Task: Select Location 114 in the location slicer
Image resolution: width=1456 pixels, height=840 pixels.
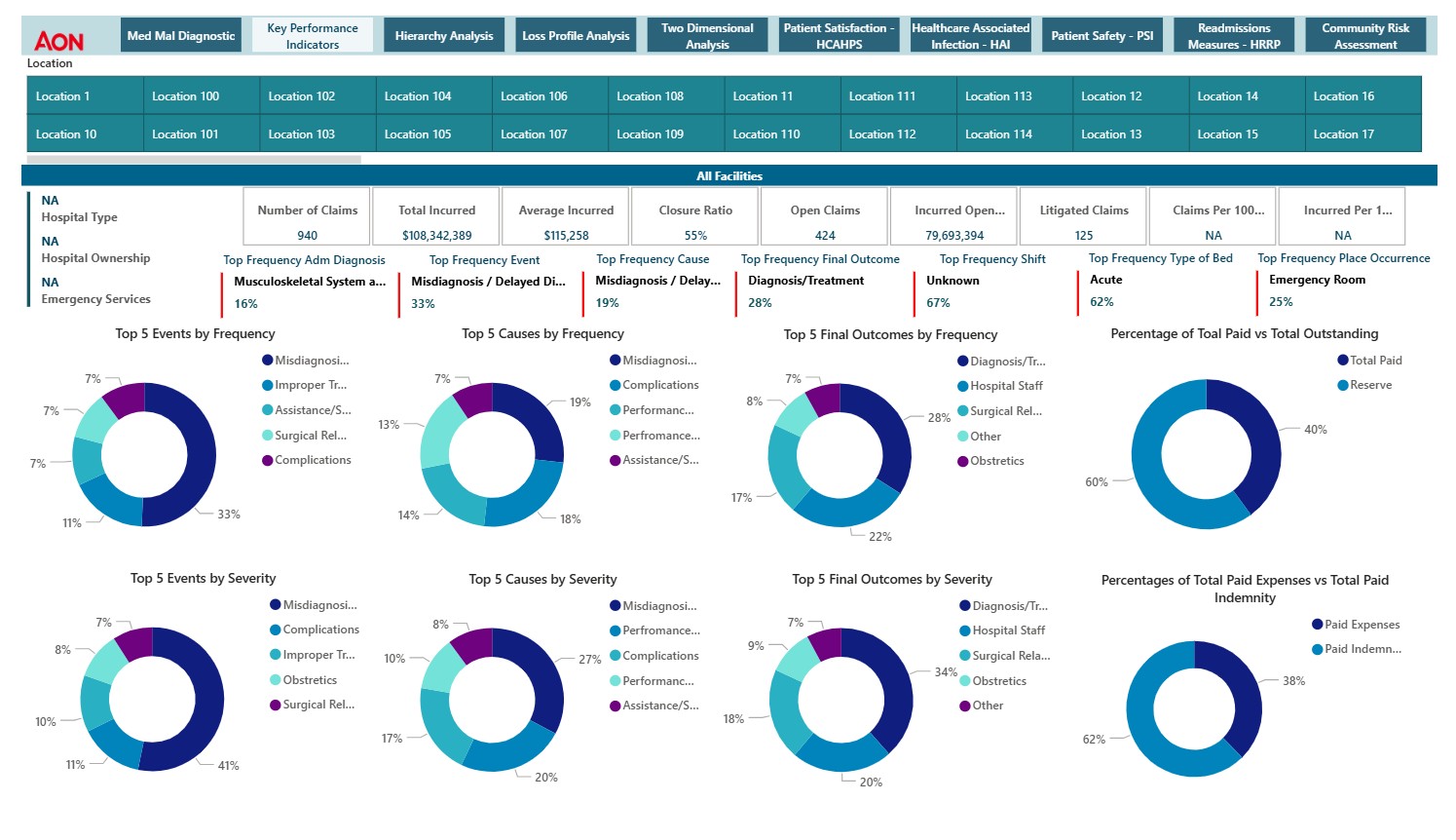Action: 994,134
